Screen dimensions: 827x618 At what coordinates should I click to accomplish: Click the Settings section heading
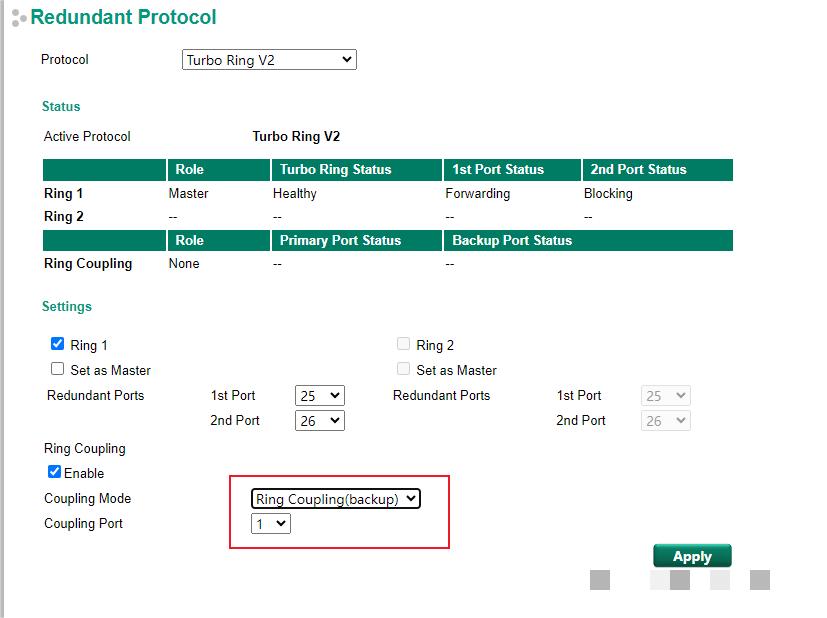(x=67, y=306)
